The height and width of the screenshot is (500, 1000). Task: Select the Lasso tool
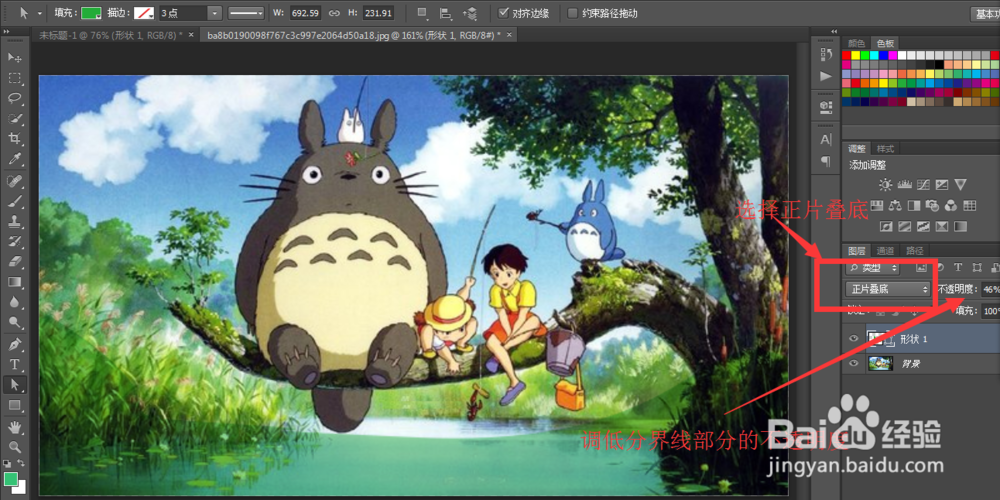tap(15, 99)
